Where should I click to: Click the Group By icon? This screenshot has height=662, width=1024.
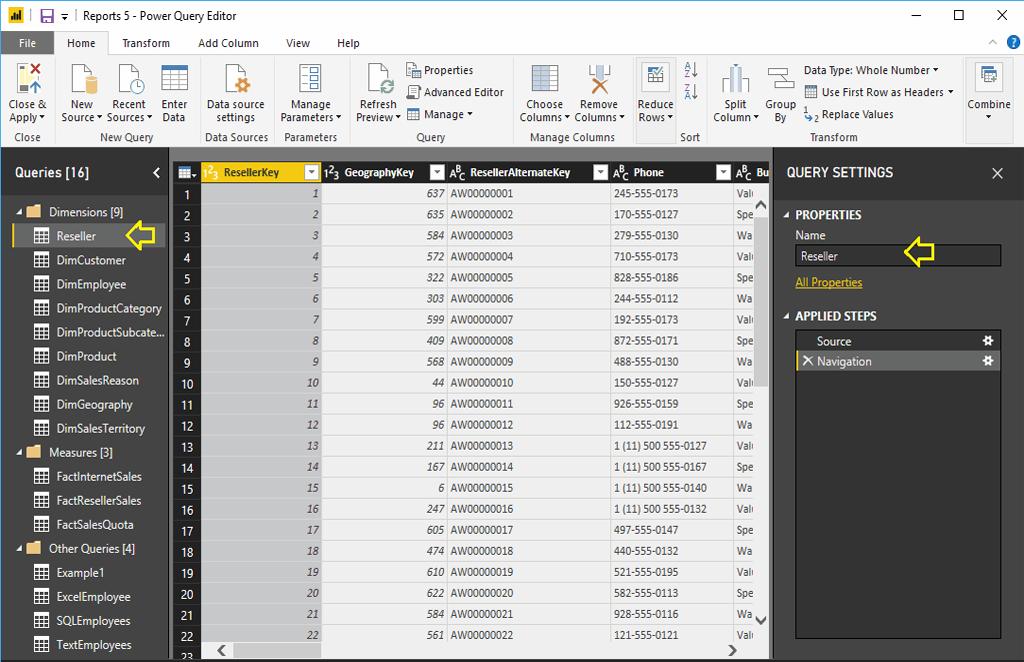(781, 80)
